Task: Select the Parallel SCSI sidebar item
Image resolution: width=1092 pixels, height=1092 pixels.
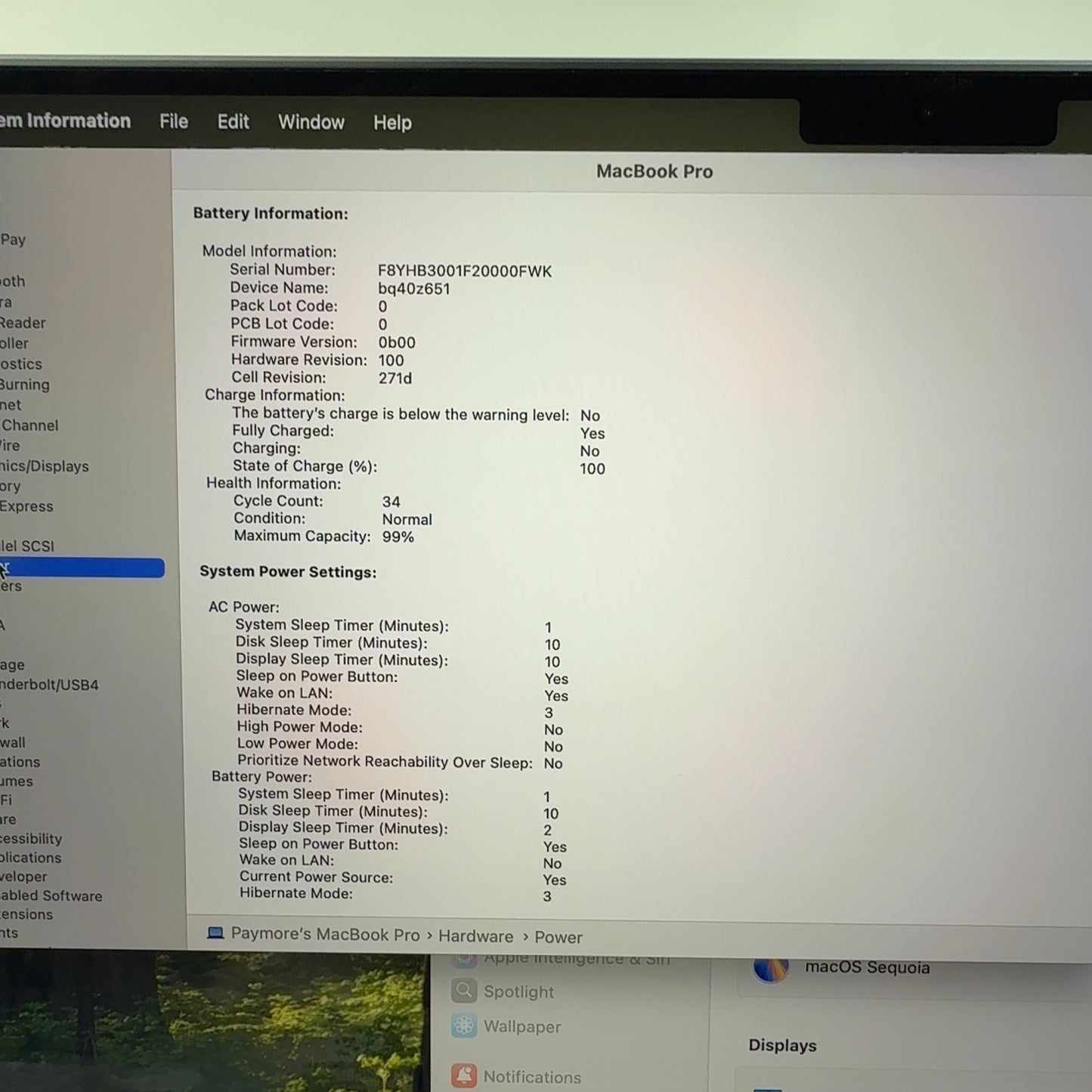Action: pyautogui.click(x=27, y=546)
